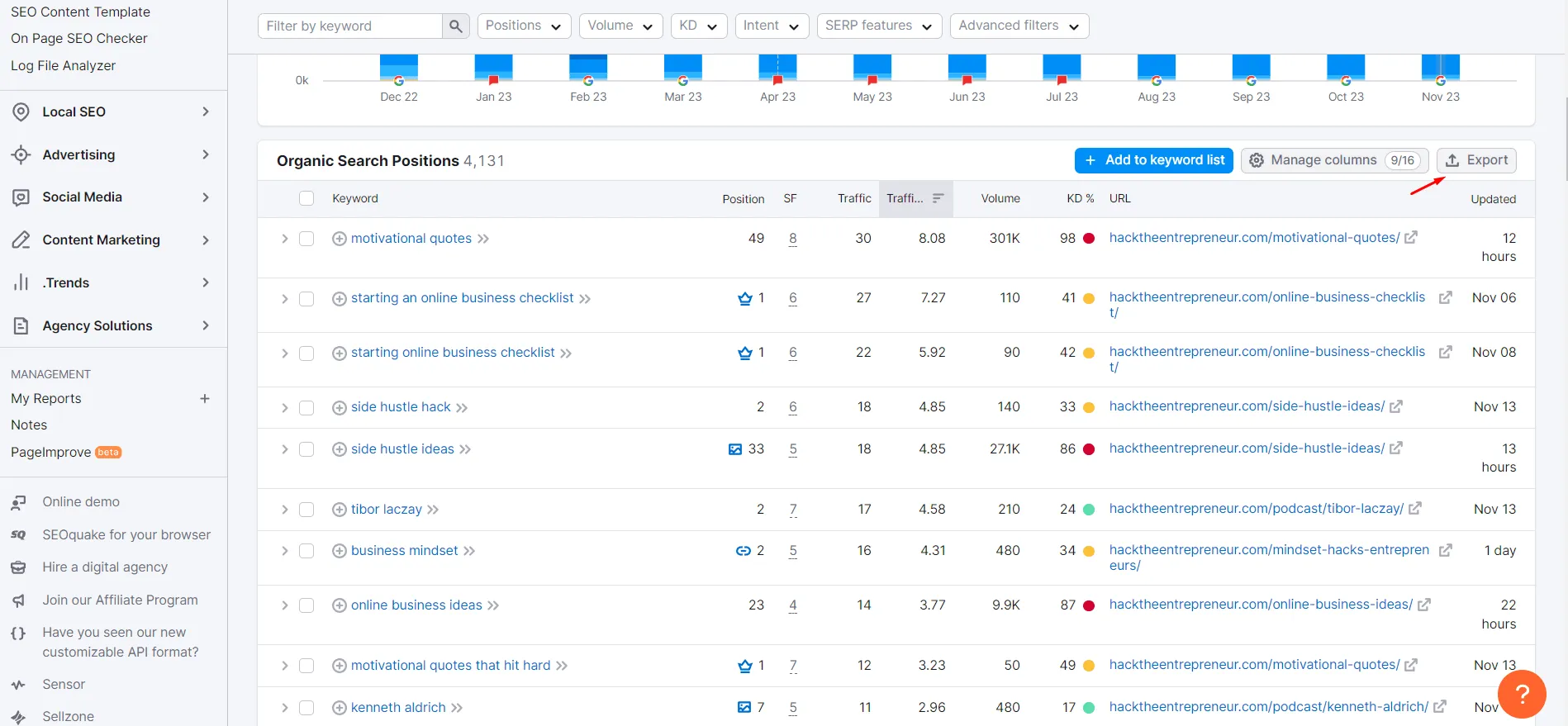Image resolution: width=1568 pixels, height=726 pixels.
Task: Expand the side hustle ideas row details
Action: (284, 449)
